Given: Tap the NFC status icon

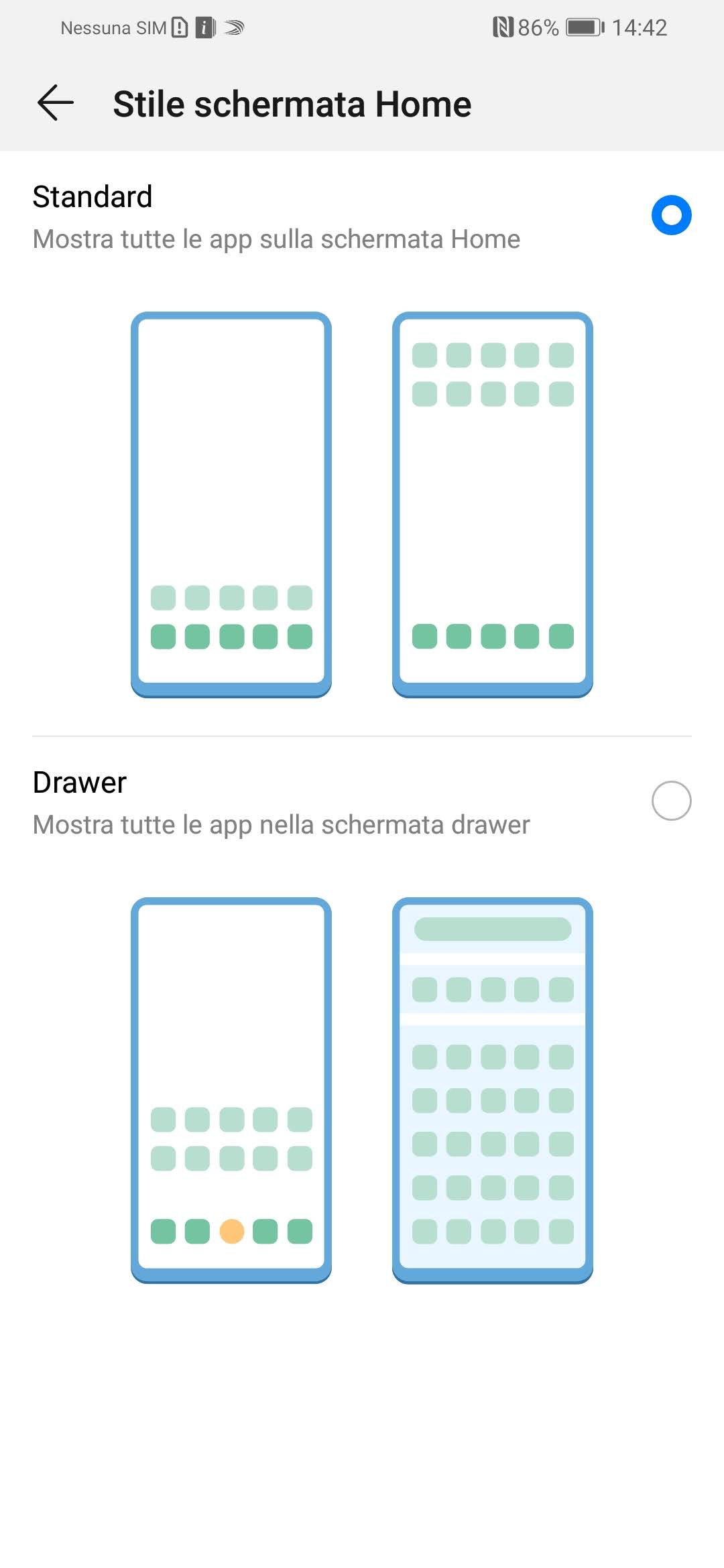Looking at the screenshot, I should [x=503, y=27].
